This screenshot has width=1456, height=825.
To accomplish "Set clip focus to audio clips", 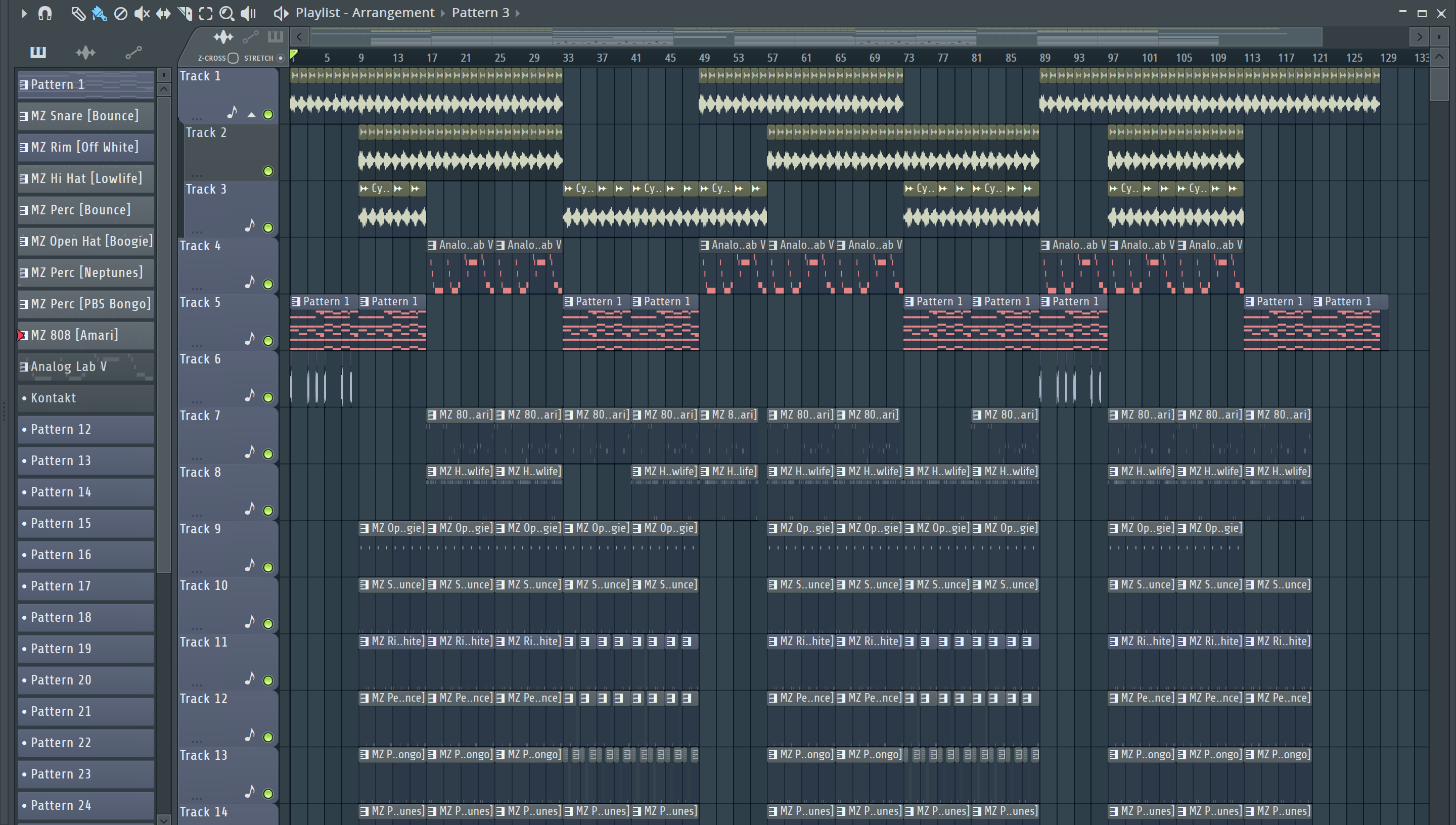I will click(223, 37).
